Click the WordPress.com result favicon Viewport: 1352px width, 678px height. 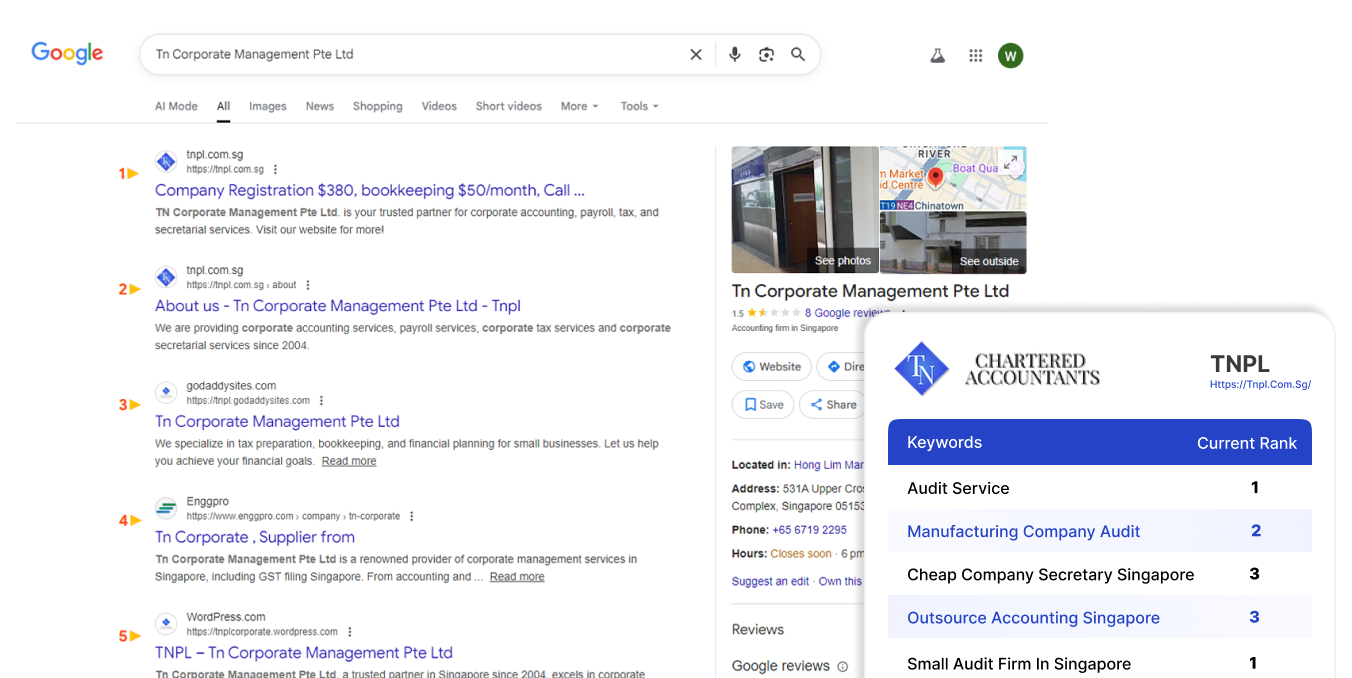[x=166, y=624]
